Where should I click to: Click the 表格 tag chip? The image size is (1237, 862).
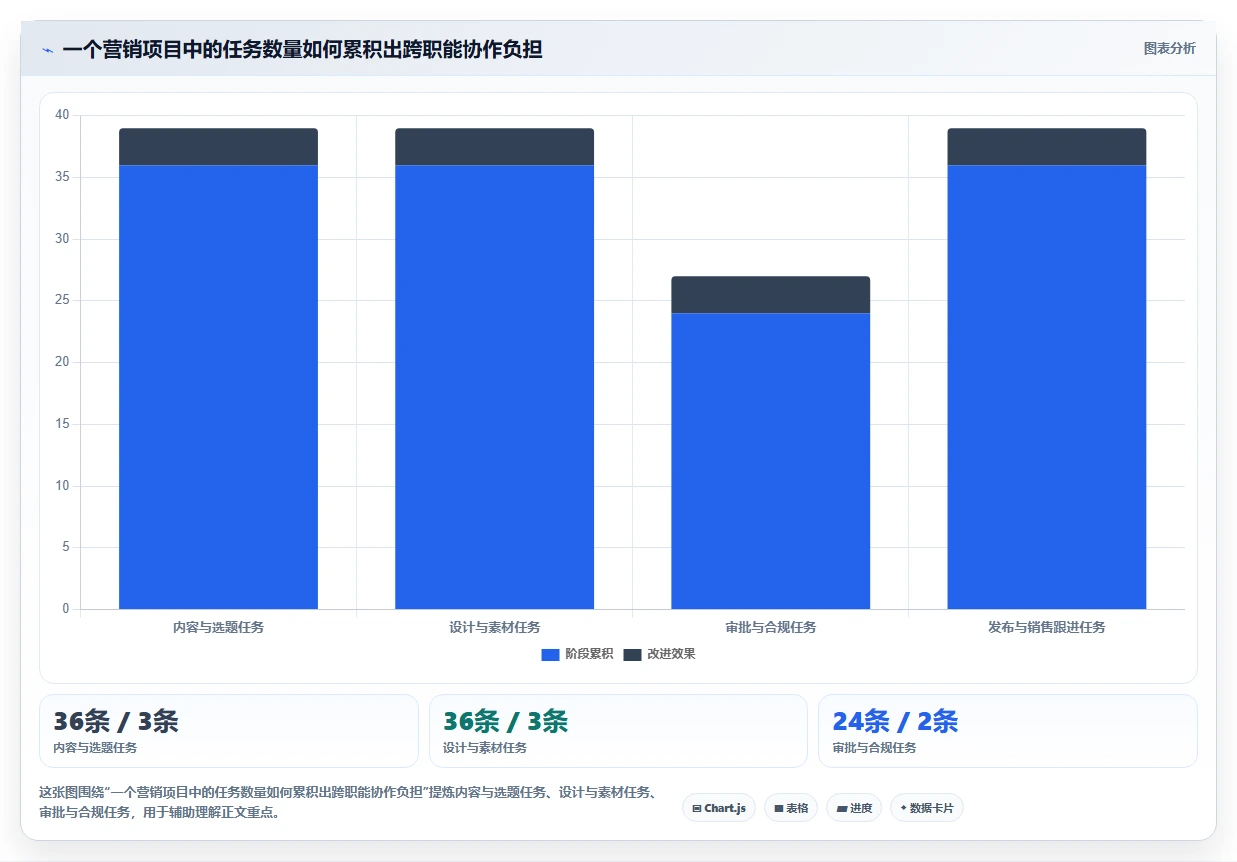click(791, 808)
